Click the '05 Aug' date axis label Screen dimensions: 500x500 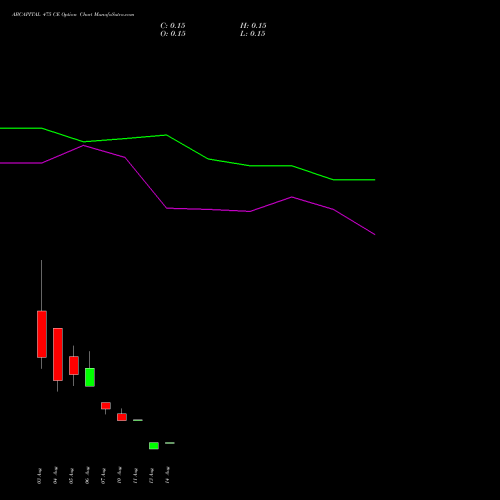(71, 476)
